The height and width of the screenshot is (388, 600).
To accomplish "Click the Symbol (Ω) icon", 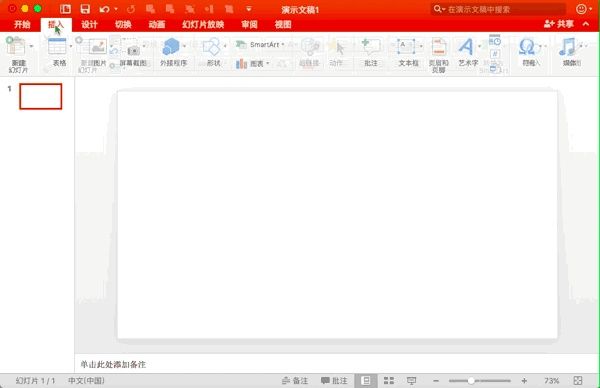I will (x=527, y=47).
